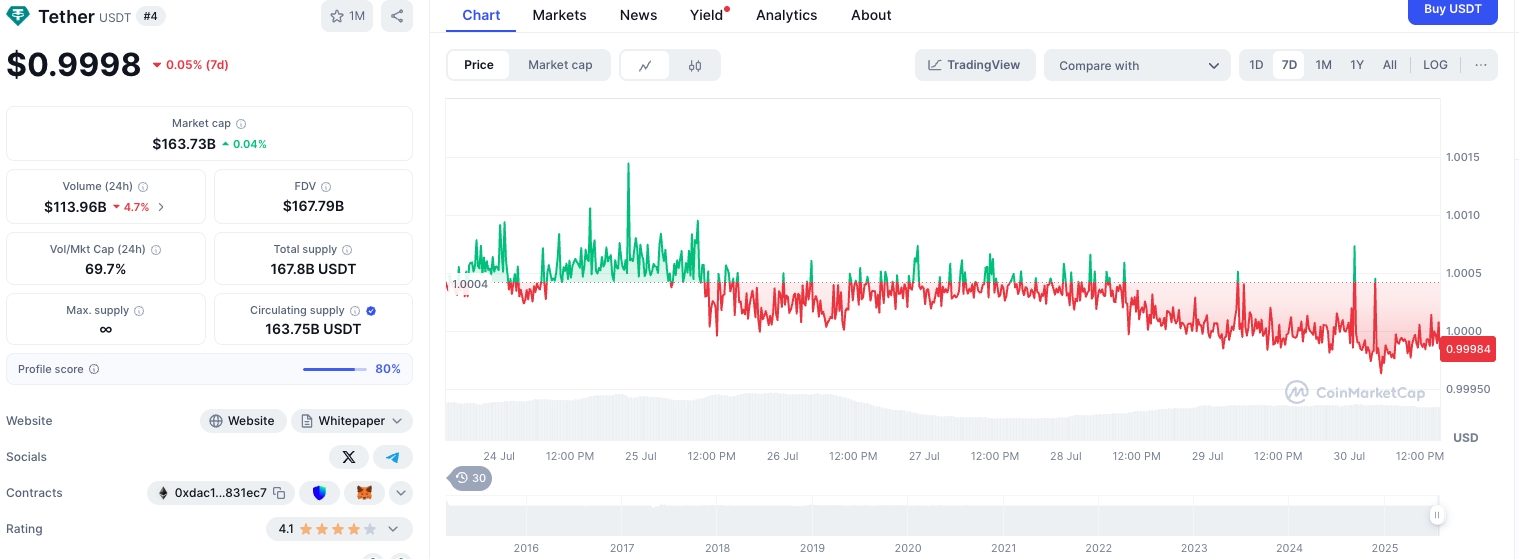
Task: Toggle LOG scale on the chart
Action: tap(1435, 65)
